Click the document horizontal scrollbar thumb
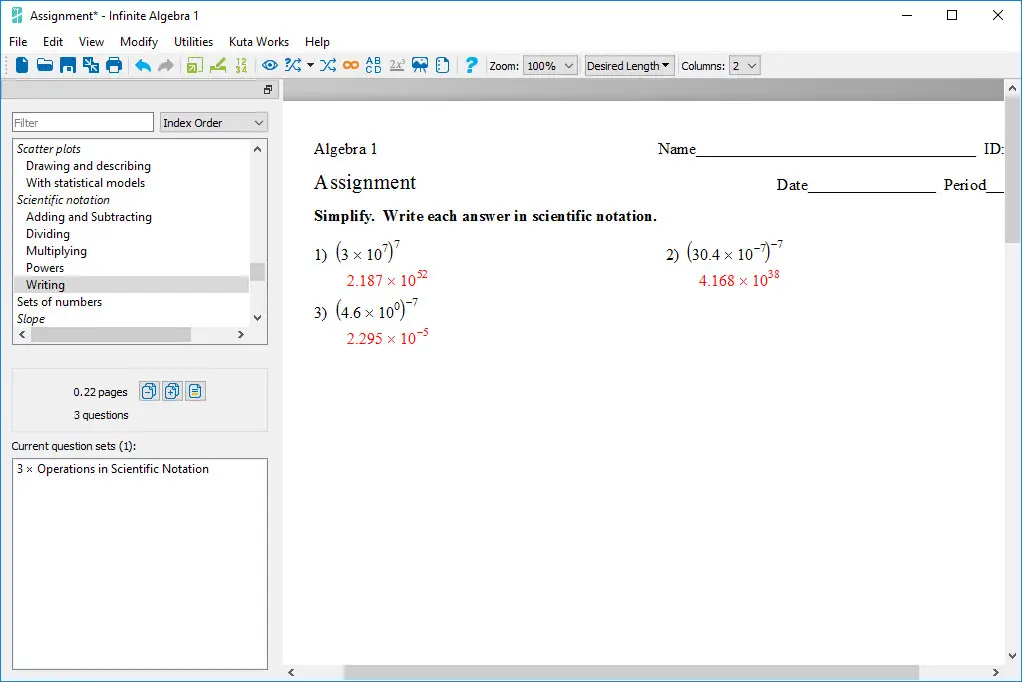The height and width of the screenshot is (682, 1022). 631,672
